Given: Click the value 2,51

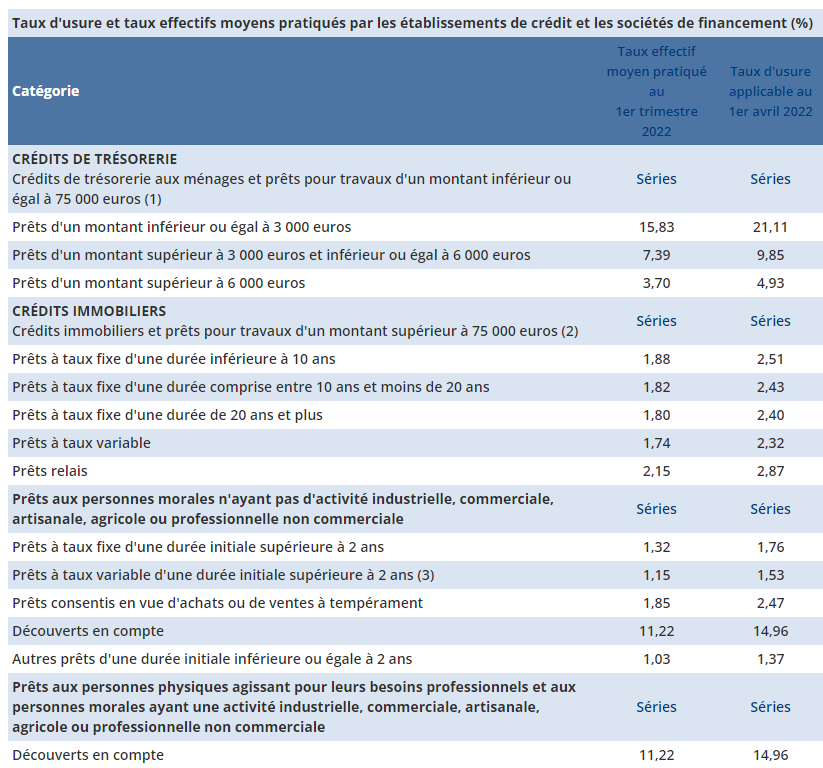Looking at the screenshot, I should (770, 359).
